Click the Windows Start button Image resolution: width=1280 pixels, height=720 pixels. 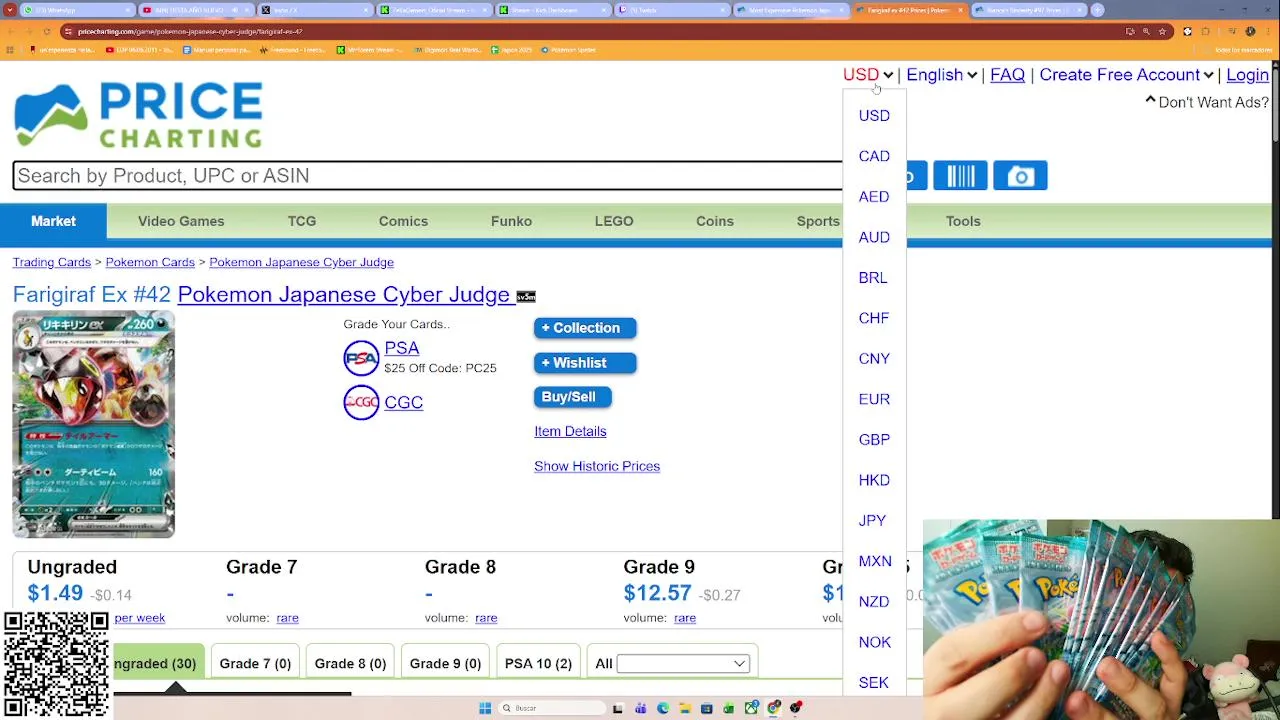coord(485,708)
